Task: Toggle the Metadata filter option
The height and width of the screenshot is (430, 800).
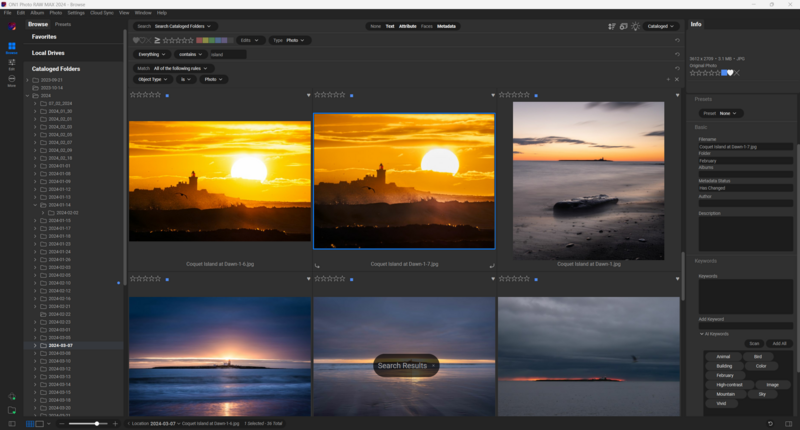Action: 446,26
